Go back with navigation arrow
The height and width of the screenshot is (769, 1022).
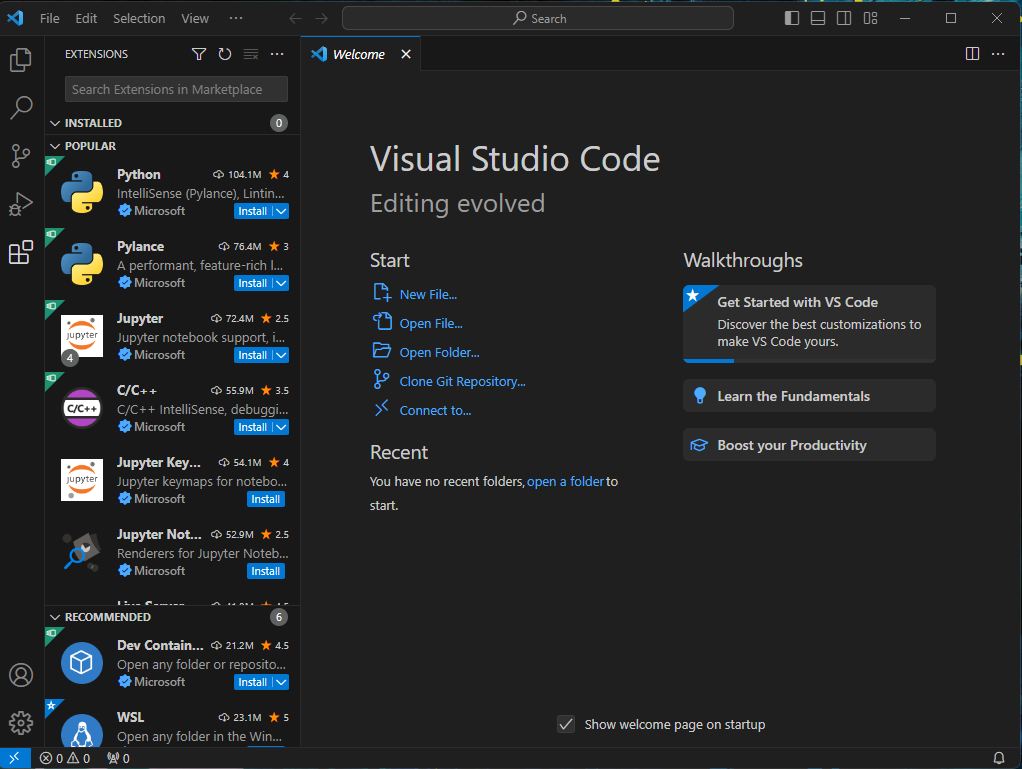pos(295,18)
